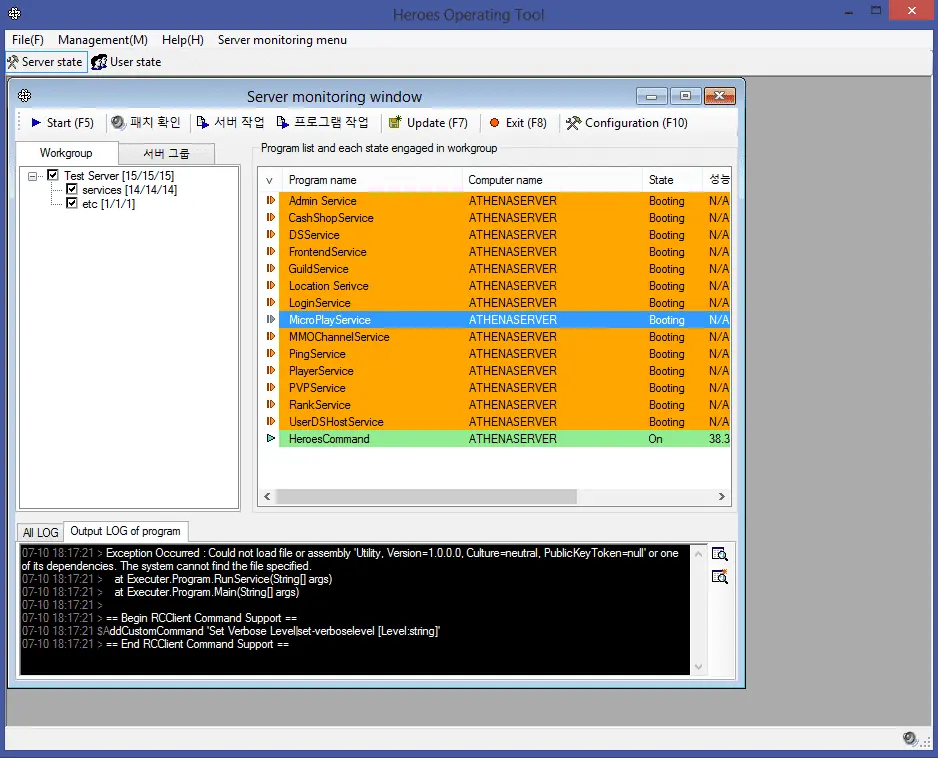Screen dimensions: 938x758
Task: Click the Configuration (F10) tools icon
Action: 573,123
